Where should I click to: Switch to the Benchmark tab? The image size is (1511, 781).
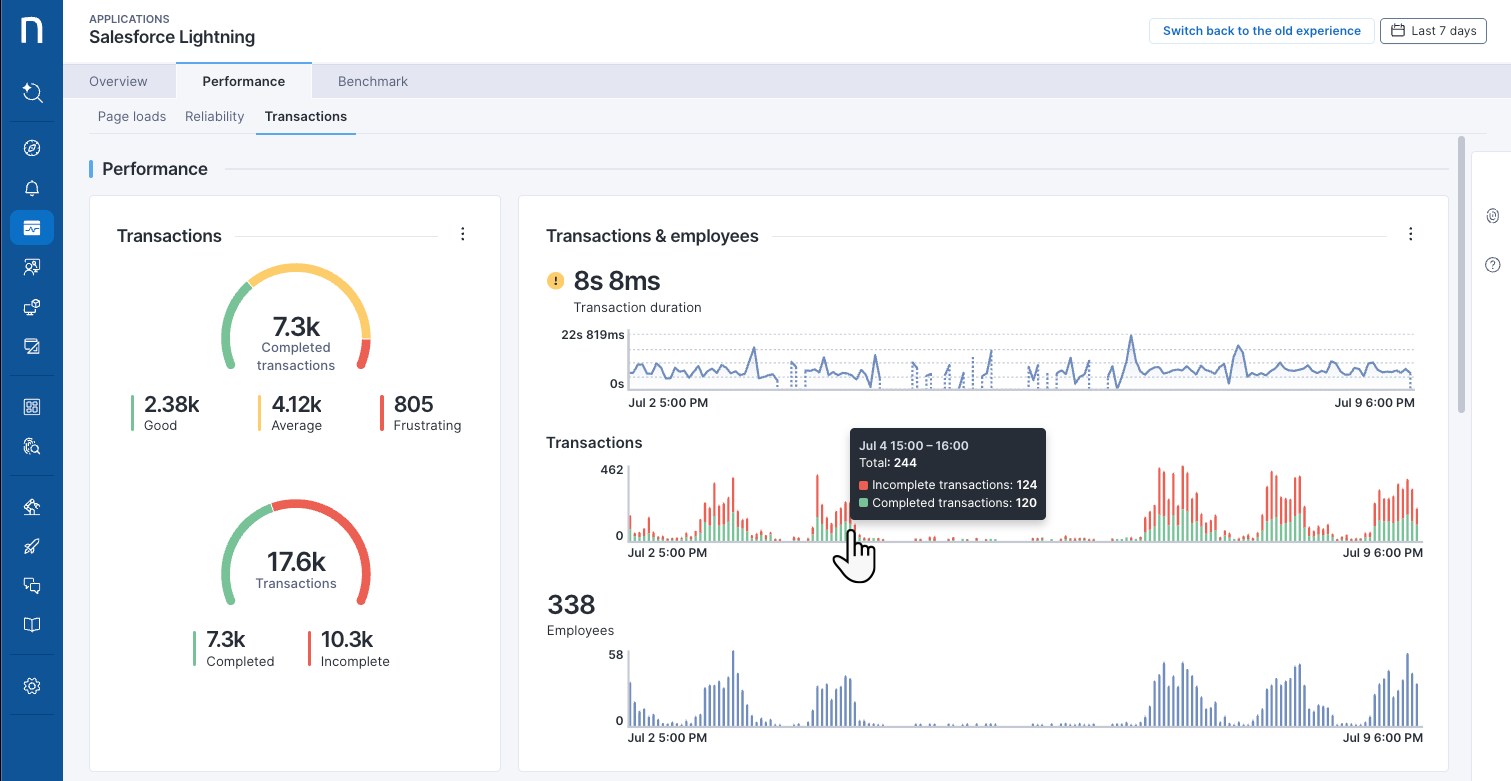coord(372,81)
